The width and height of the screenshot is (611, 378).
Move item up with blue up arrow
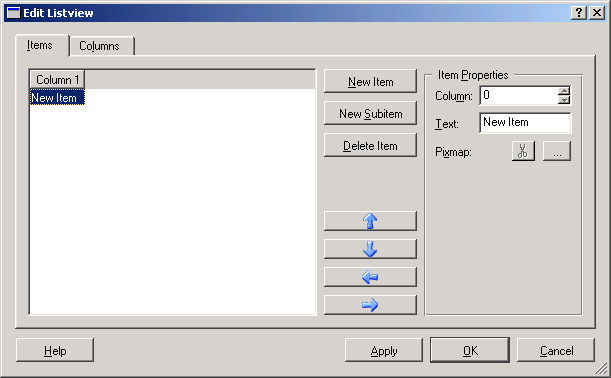[x=370, y=221]
